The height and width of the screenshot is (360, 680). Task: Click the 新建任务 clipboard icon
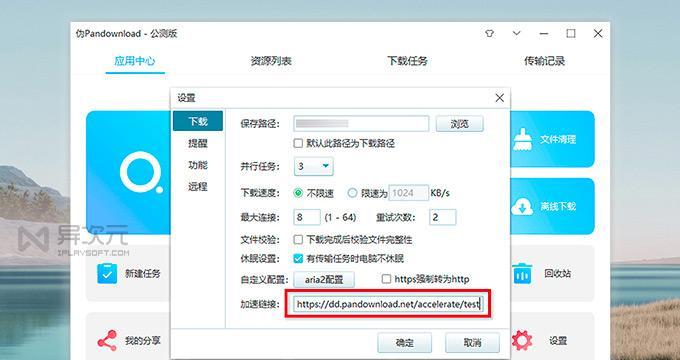tap(107, 273)
